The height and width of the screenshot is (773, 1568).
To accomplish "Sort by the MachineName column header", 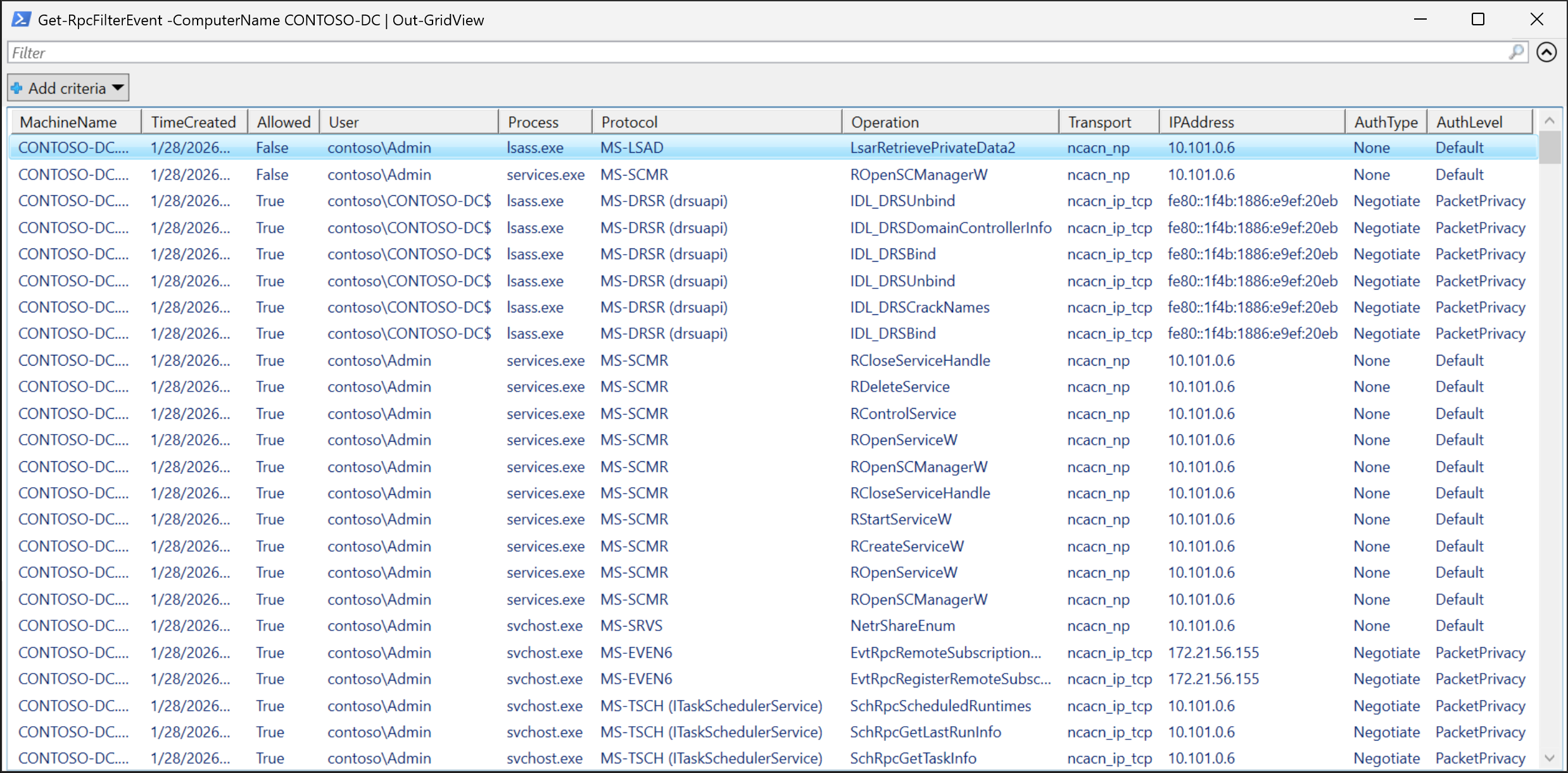I will click(x=68, y=121).
